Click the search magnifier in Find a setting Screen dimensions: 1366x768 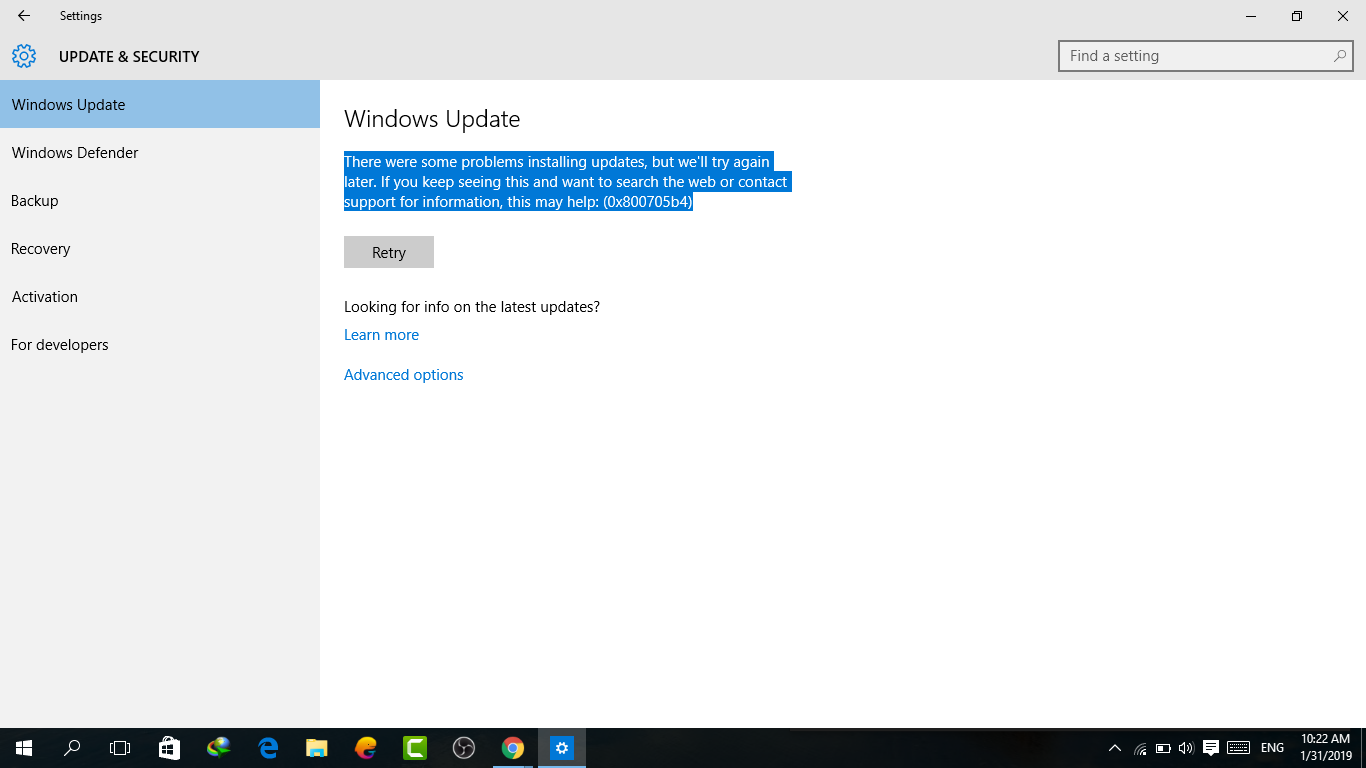pos(1340,56)
